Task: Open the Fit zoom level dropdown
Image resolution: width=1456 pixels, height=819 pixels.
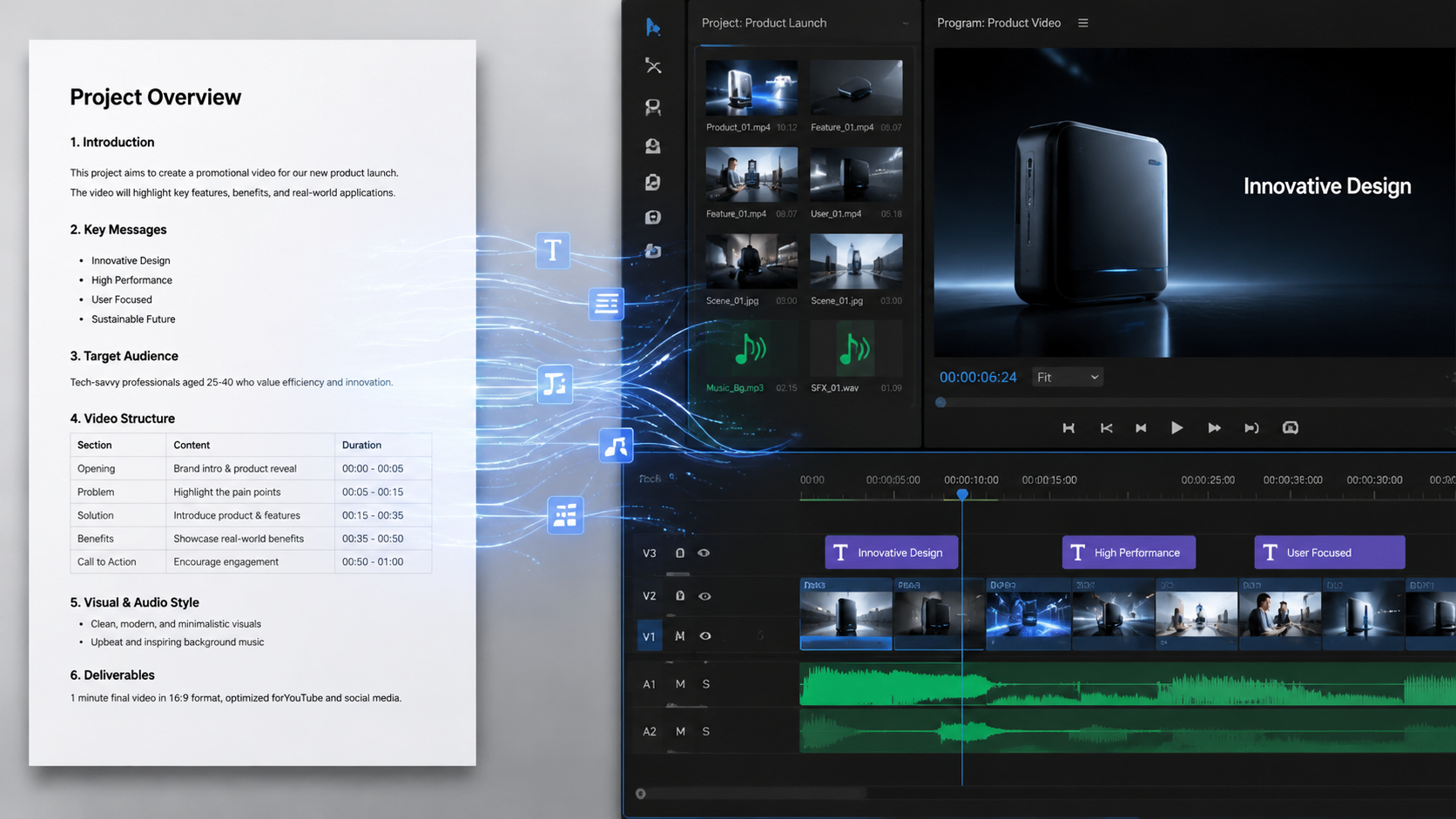Action: (x=1068, y=377)
